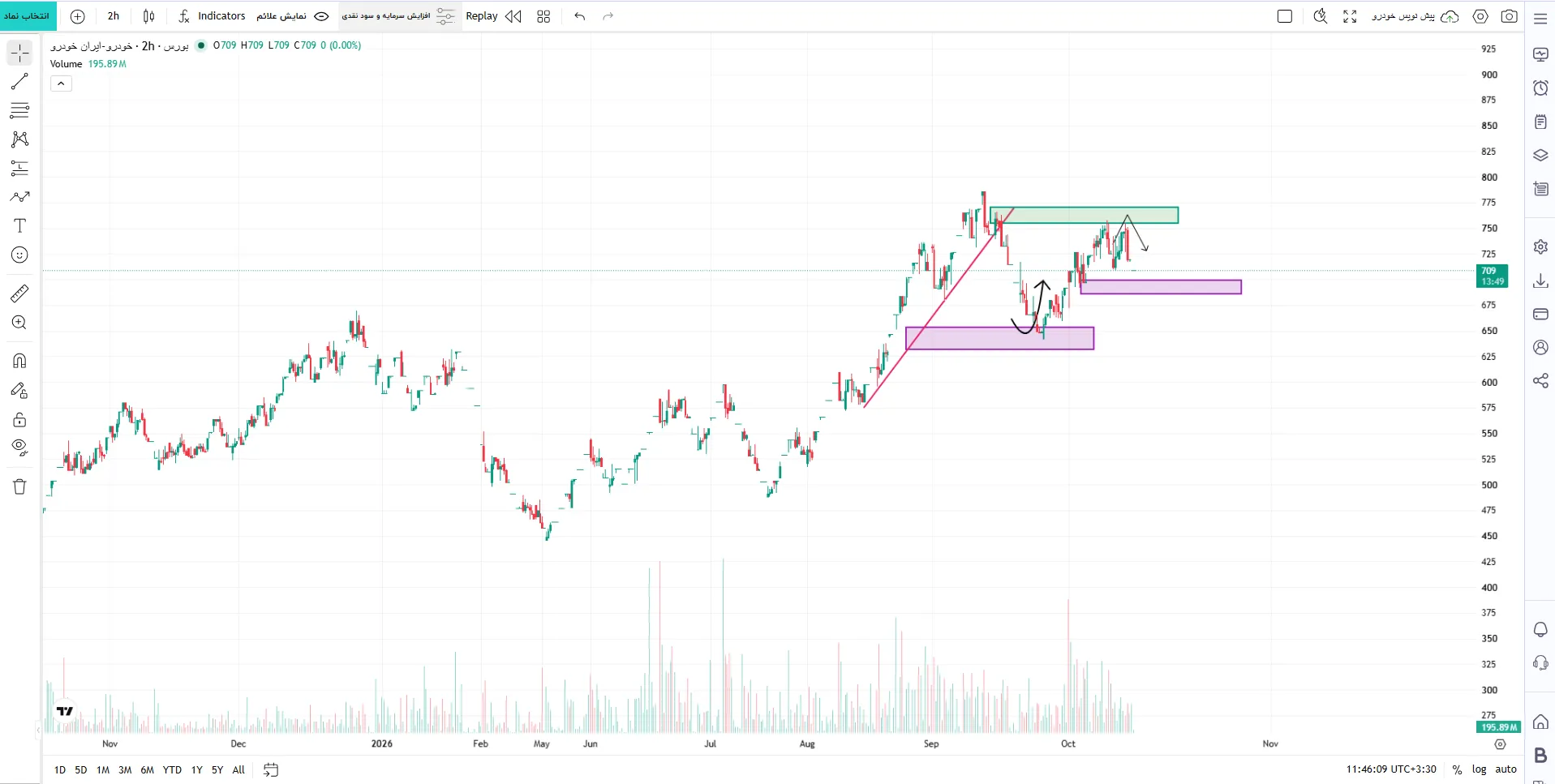Switch range to 1D
The image size is (1555, 784).
pyautogui.click(x=60, y=769)
